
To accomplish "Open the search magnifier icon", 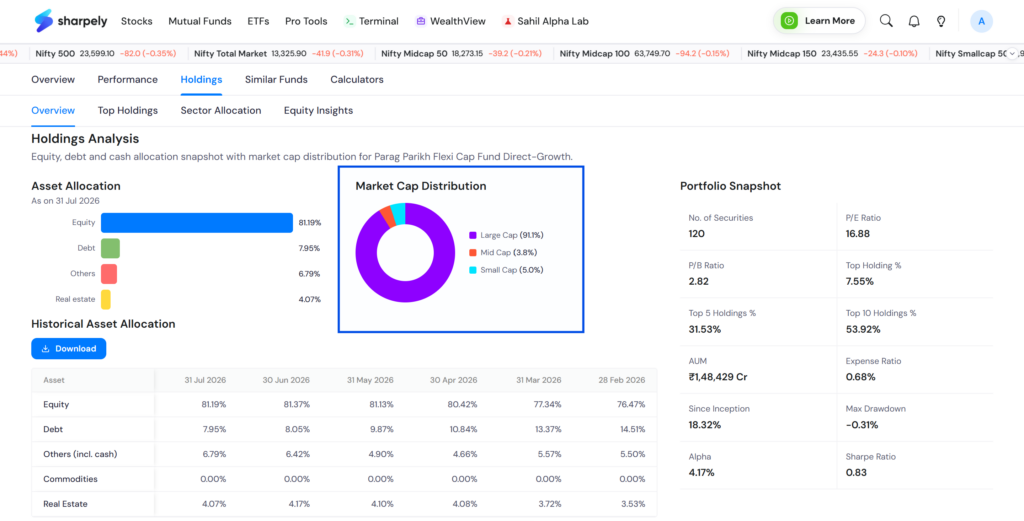I will pos(886,21).
